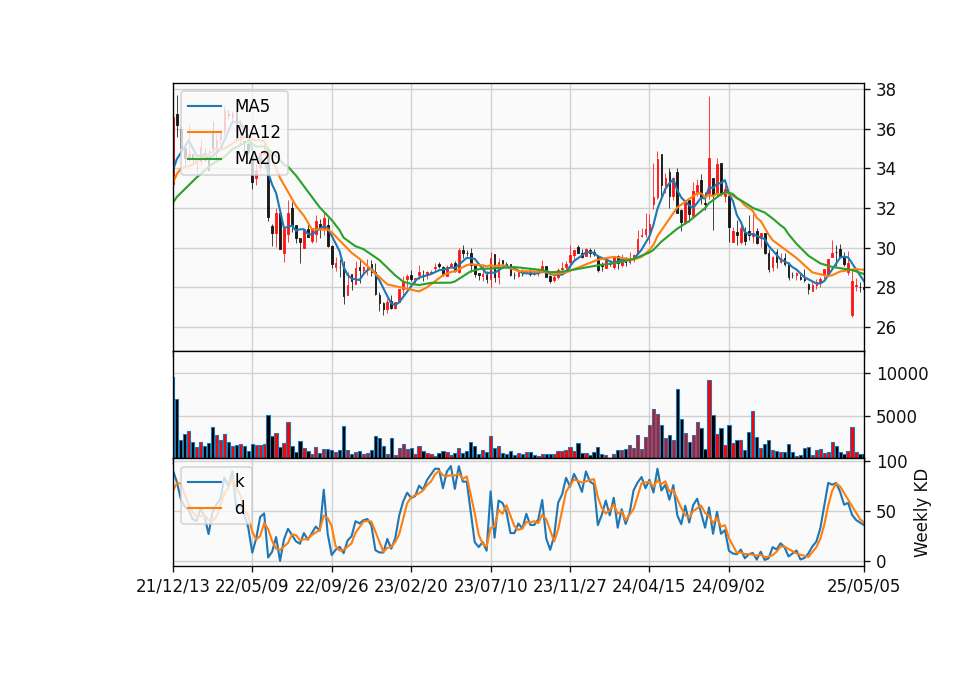Click the Weekly KD axis title

pyautogui.click(x=921, y=513)
